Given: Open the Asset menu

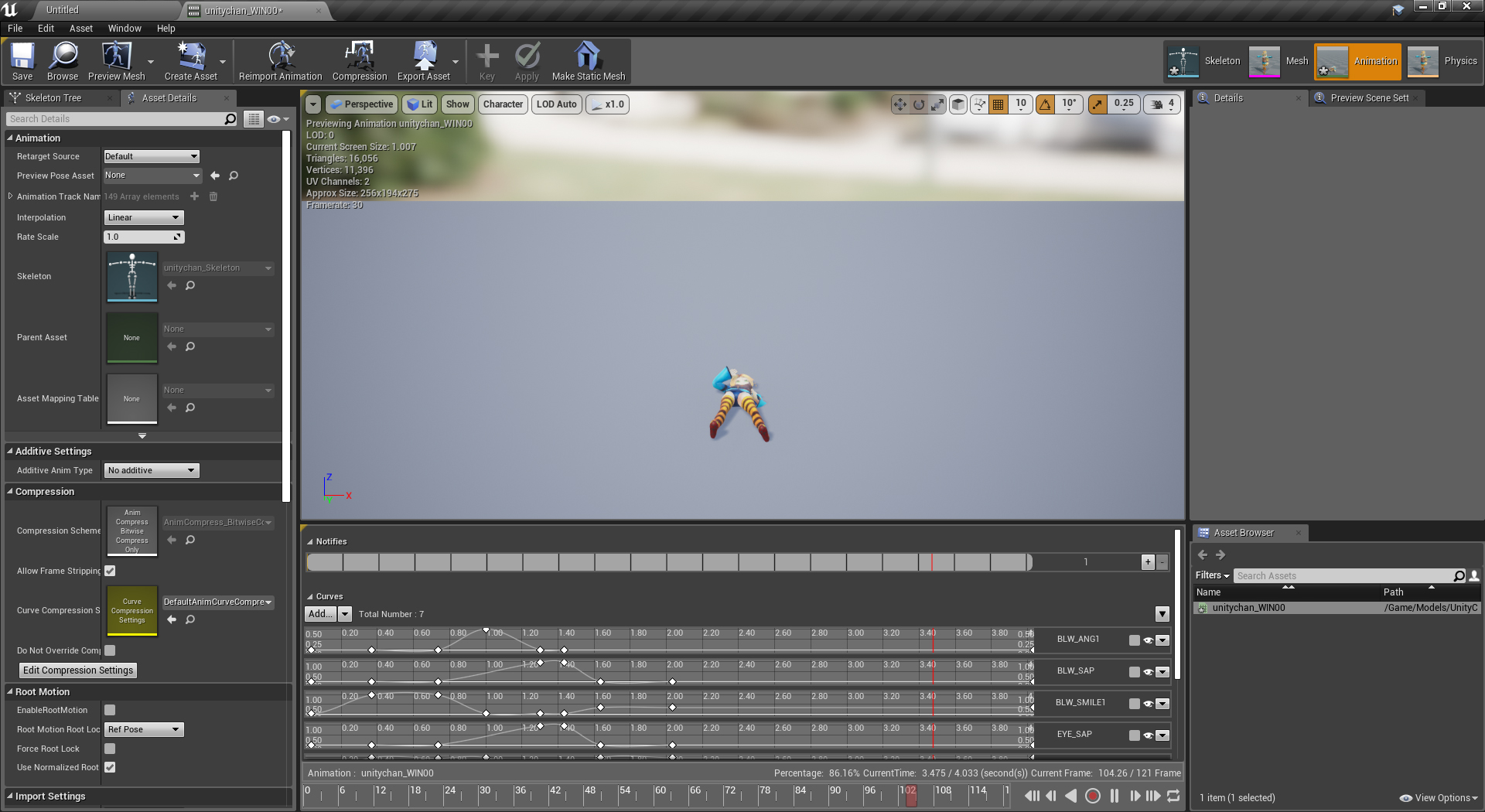Looking at the screenshot, I should point(80,28).
